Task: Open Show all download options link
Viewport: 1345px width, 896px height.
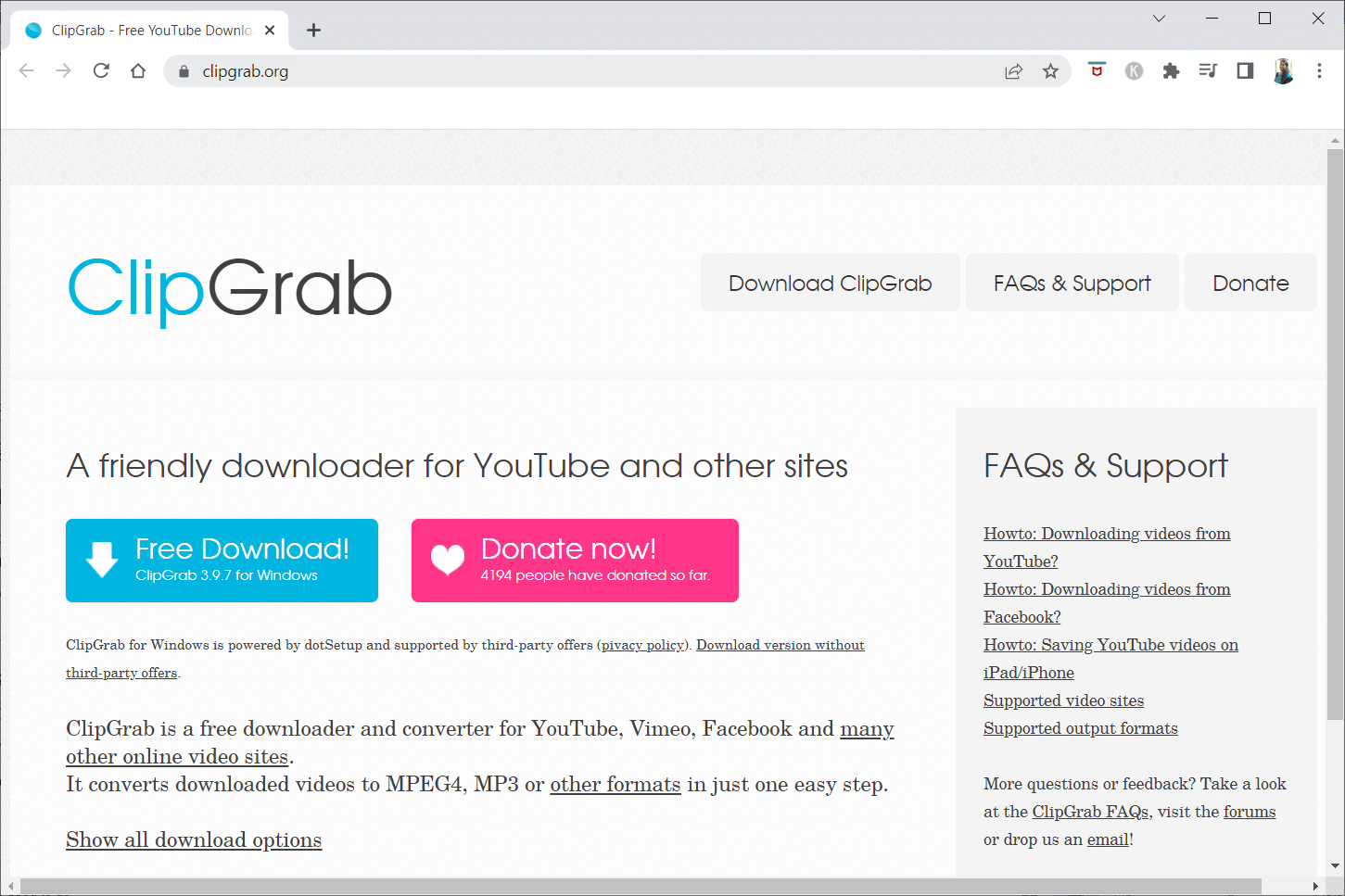Action: [194, 840]
